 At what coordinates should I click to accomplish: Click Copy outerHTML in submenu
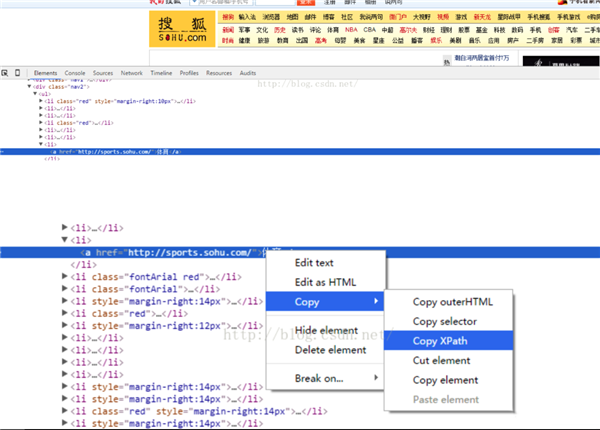[x=451, y=302]
